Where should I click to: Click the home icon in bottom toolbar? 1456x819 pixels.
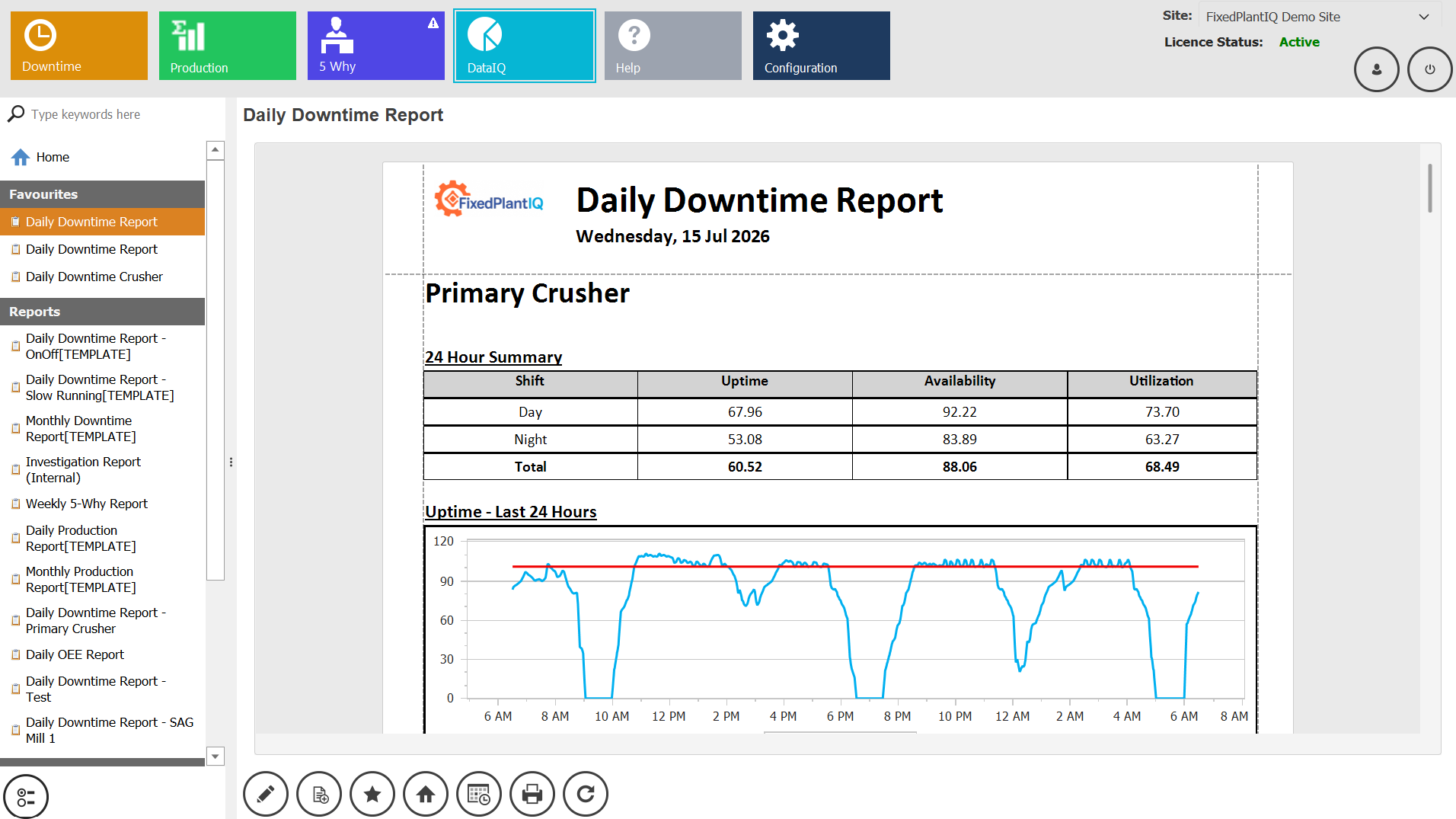click(426, 794)
